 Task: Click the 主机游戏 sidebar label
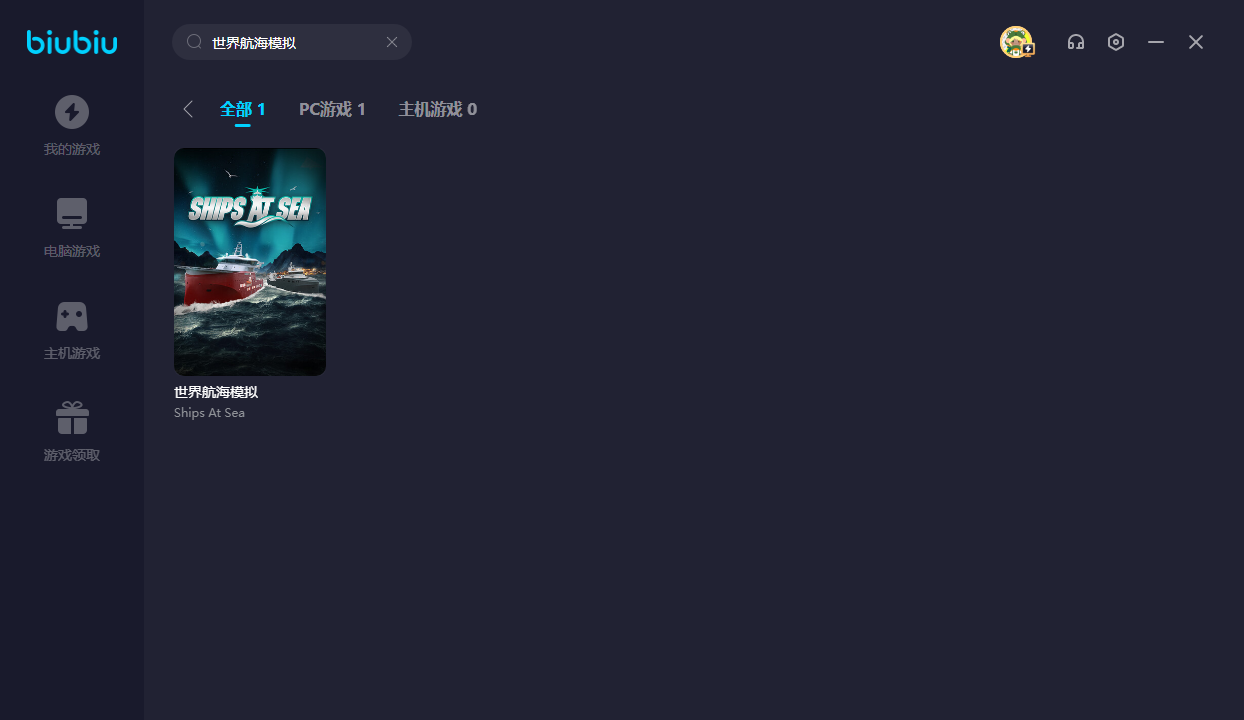pos(72,354)
